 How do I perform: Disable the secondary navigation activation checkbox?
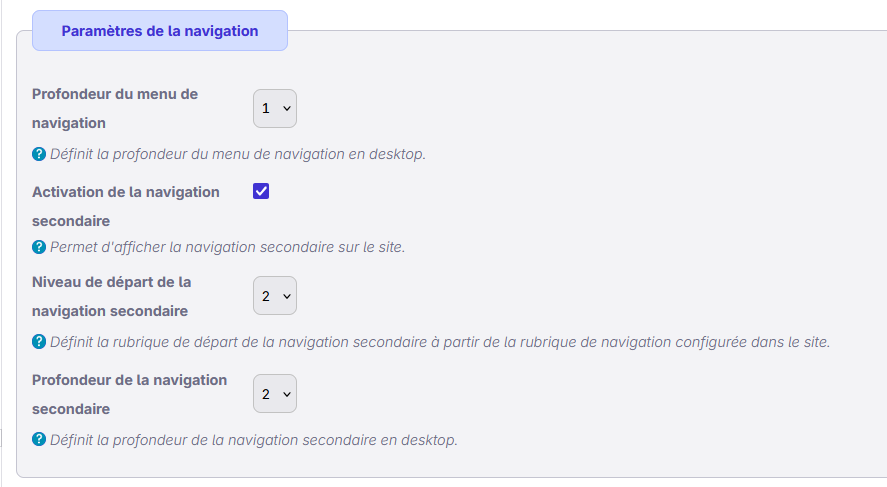pyautogui.click(x=261, y=191)
